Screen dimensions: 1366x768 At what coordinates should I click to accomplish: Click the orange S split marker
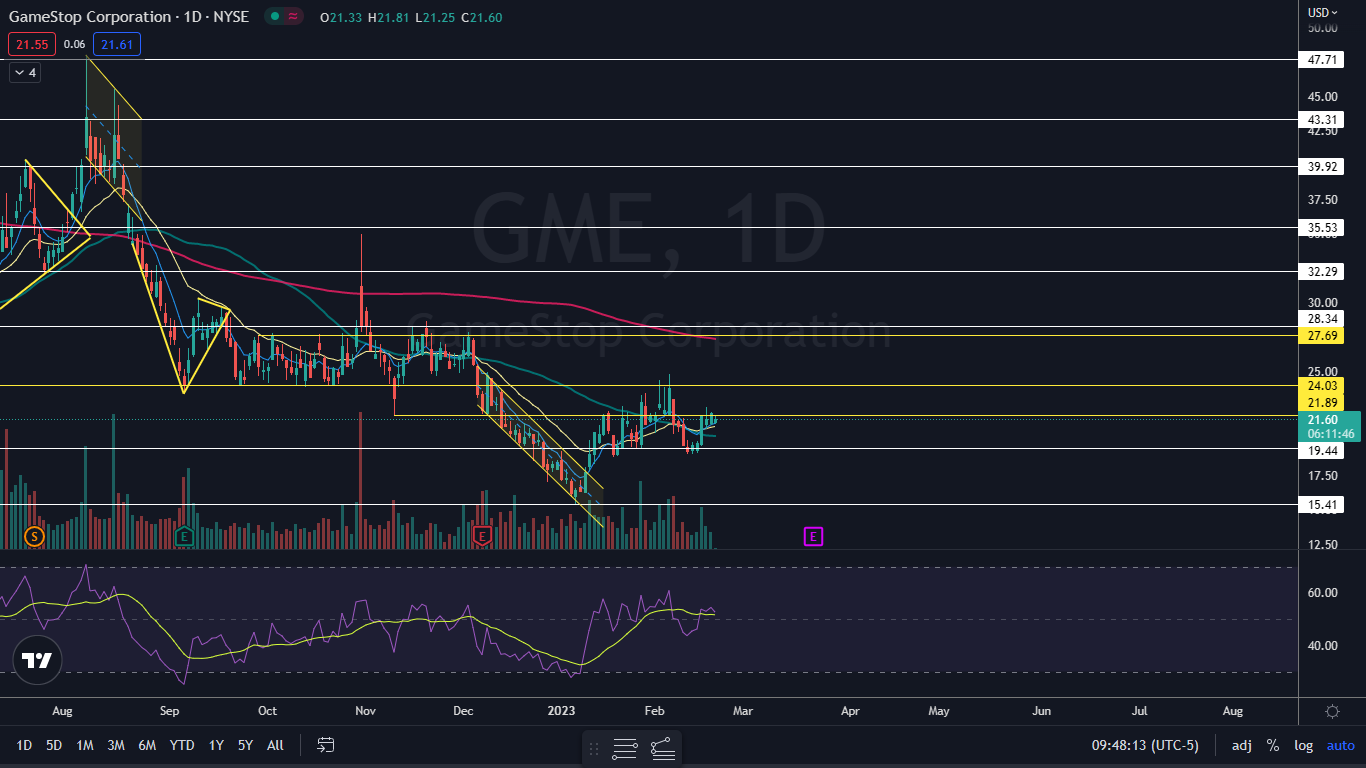click(35, 537)
